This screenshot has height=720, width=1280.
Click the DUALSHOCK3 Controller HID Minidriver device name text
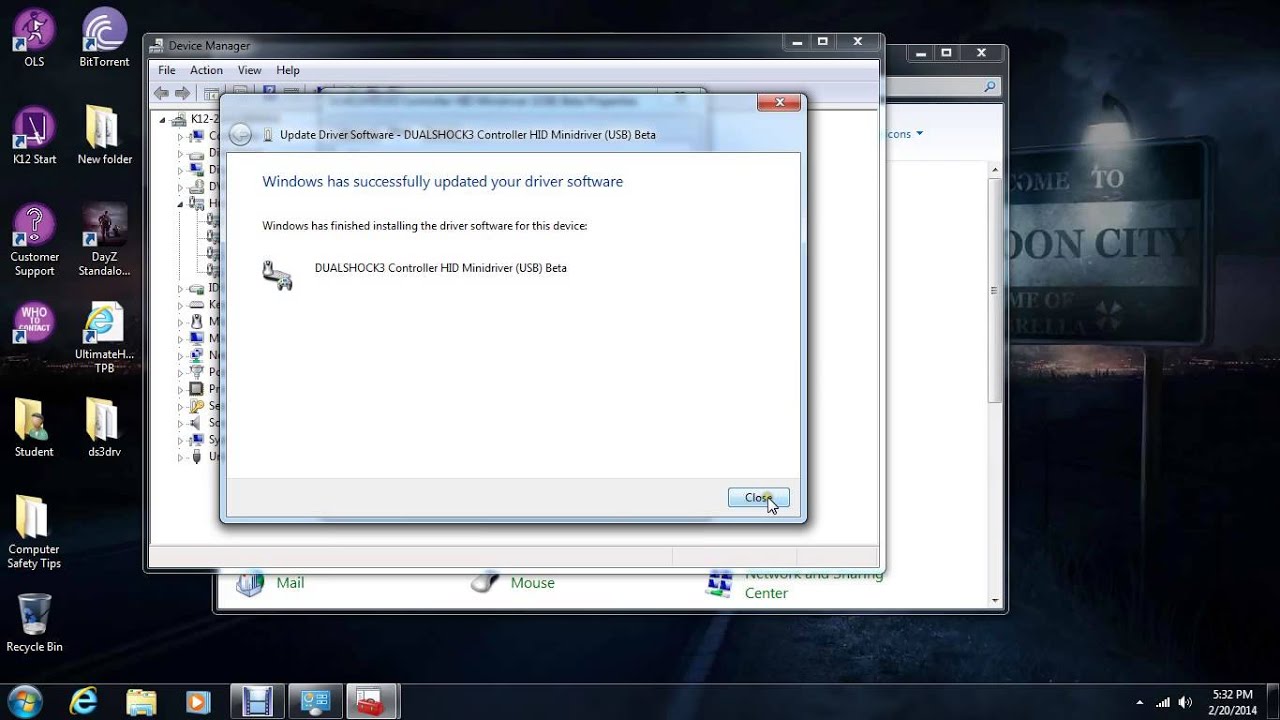pos(440,268)
